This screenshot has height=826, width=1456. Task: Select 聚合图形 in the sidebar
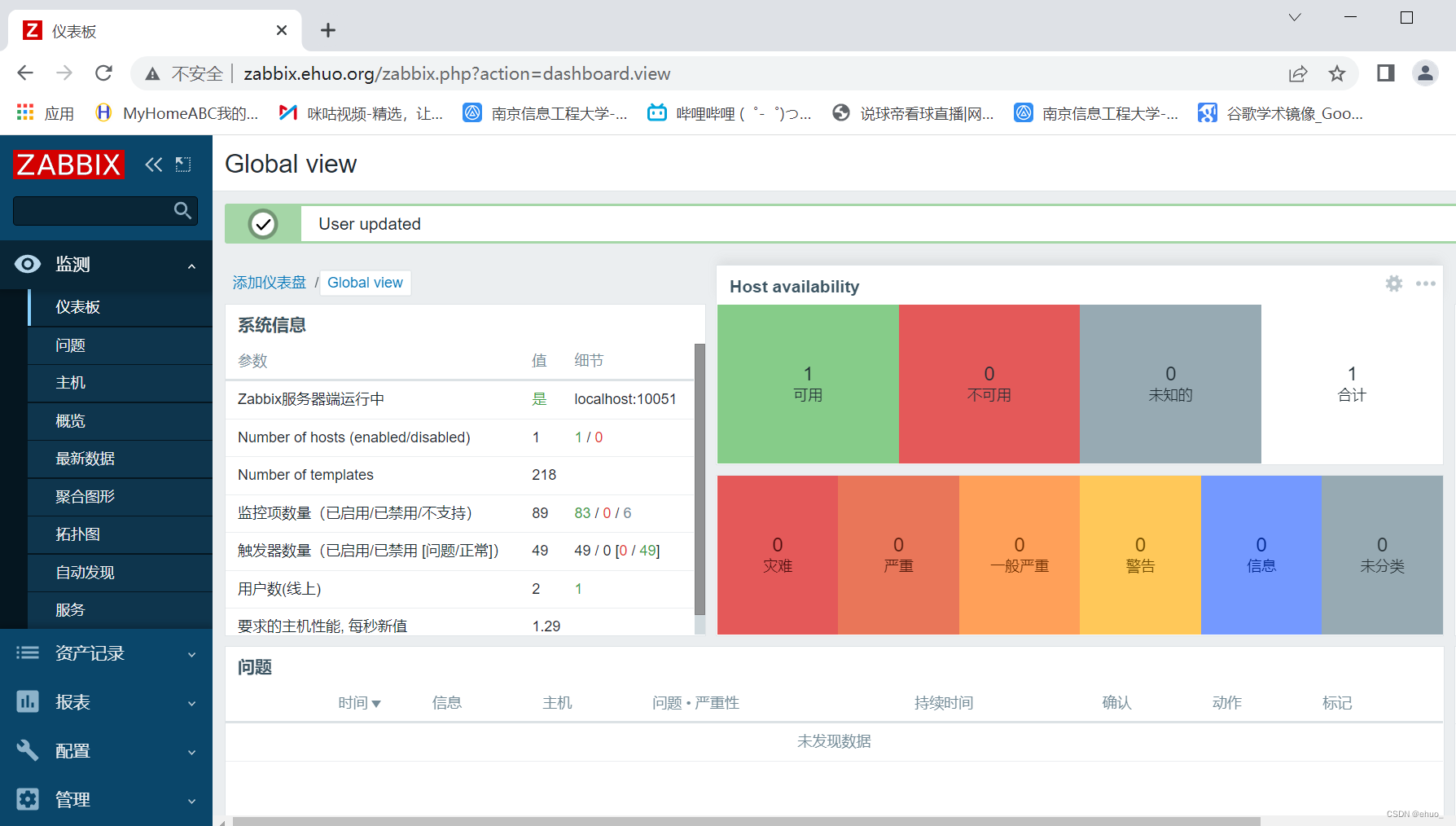tap(121, 497)
